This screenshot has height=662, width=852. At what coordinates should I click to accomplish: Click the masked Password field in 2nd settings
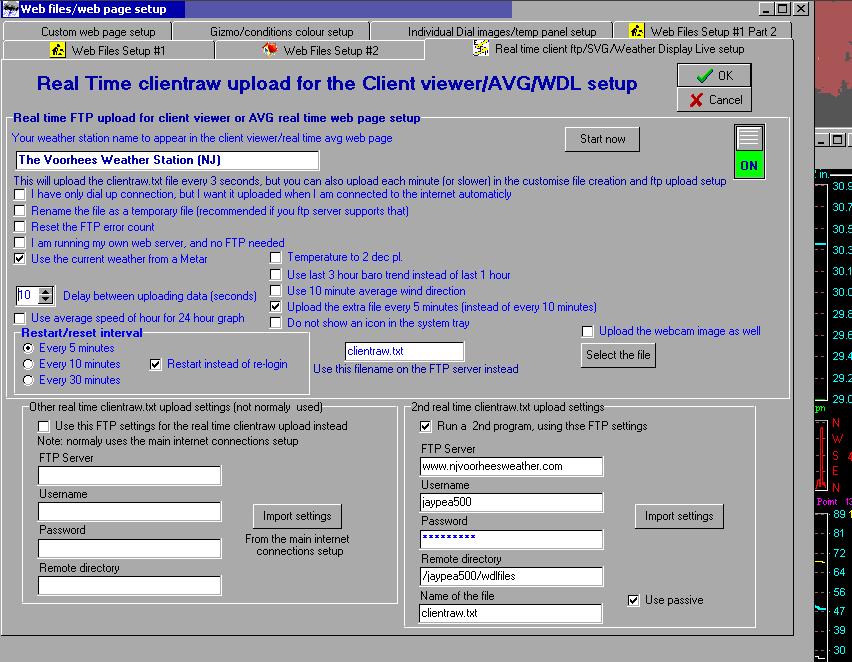point(511,539)
